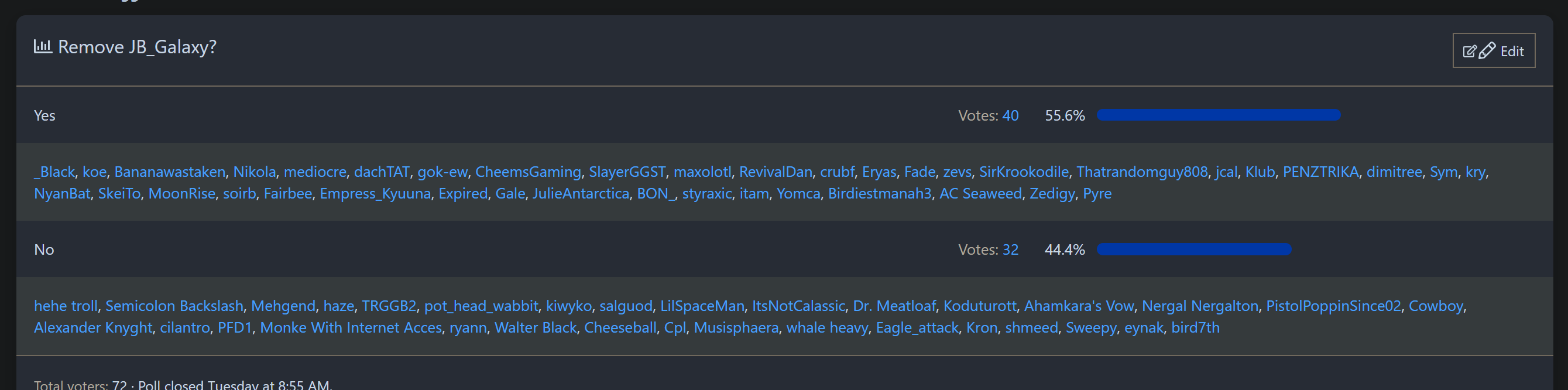Image resolution: width=1568 pixels, height=390 pixels.
Task: Click the Edit poll button
Action: pos(1493,50)
